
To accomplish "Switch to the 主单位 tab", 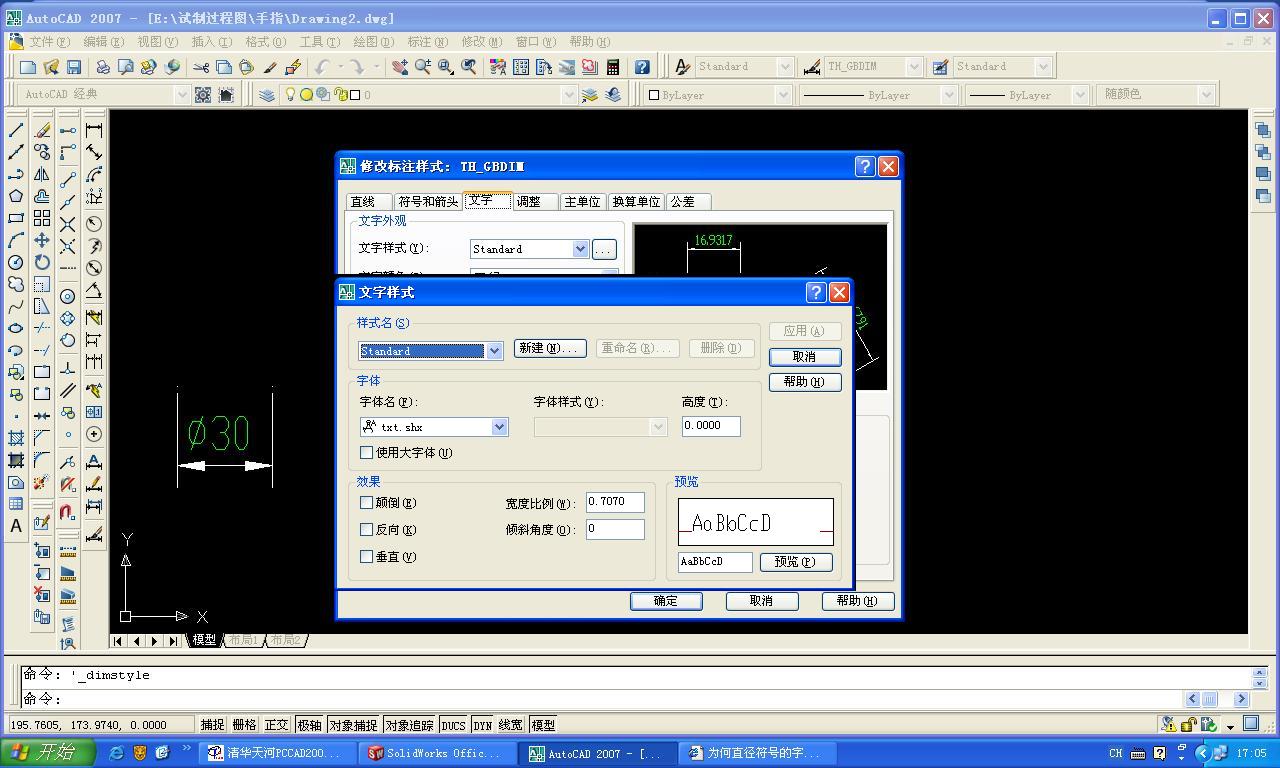I will pyautogui.click(x=582, y=202).
